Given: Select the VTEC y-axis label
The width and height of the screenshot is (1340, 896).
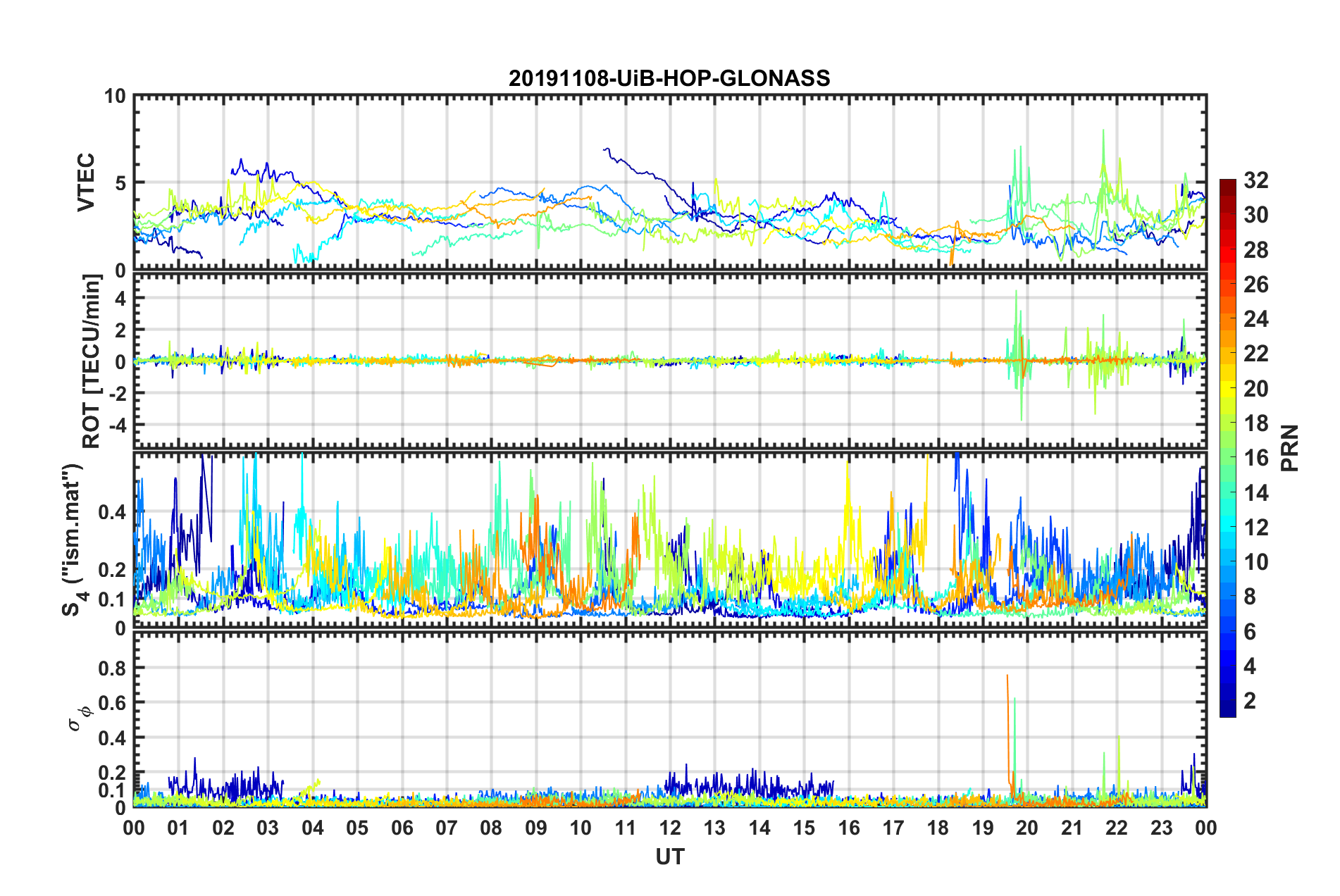Looking at the screenshot, I should pos(87,183).
